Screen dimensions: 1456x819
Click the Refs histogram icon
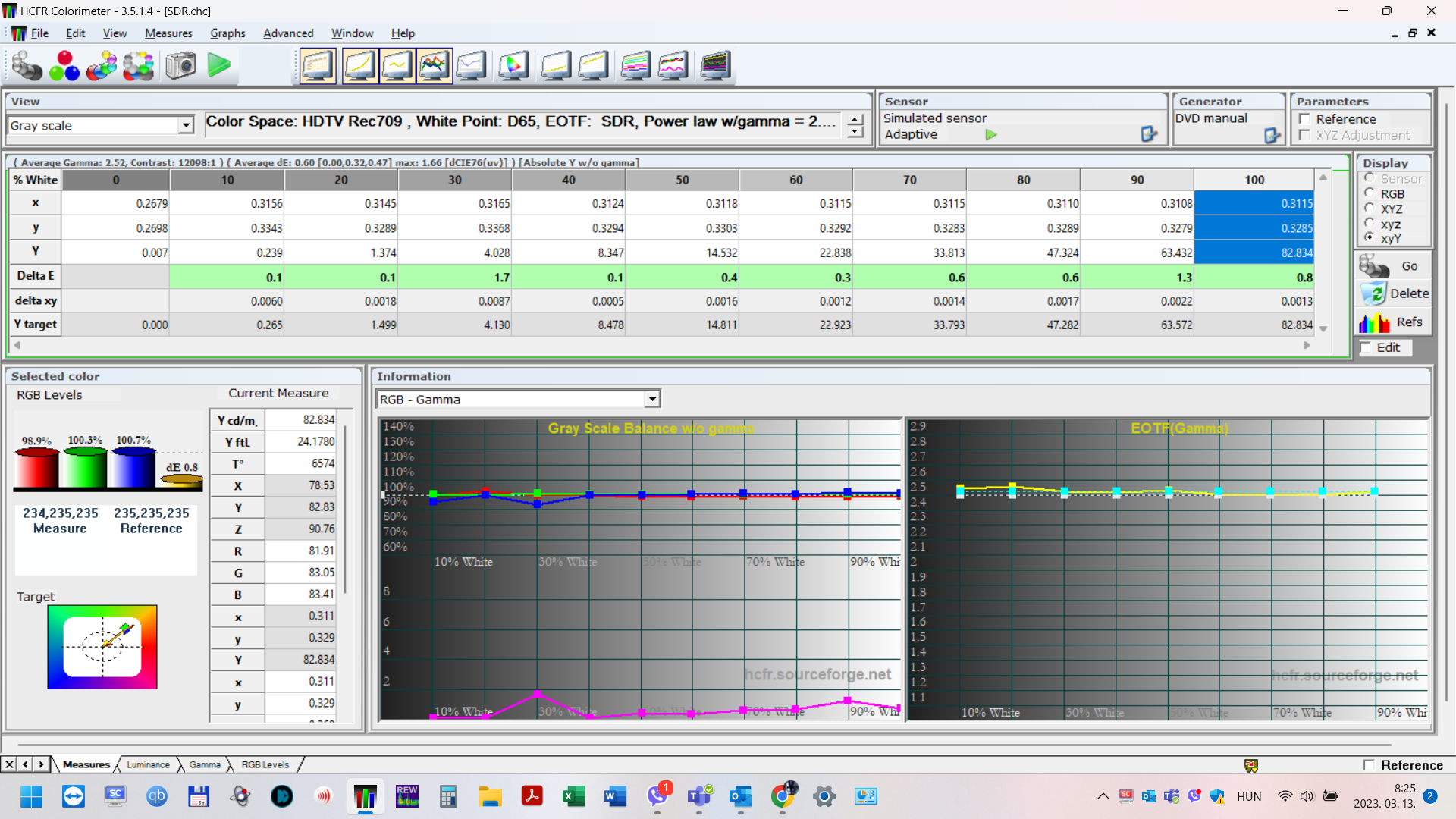point(1374,322)
